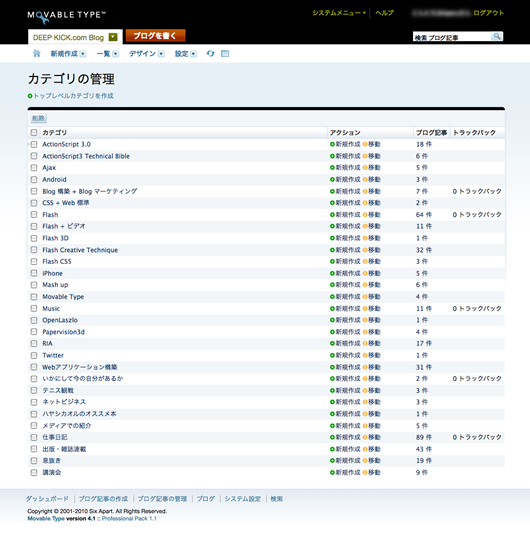Screen dimensions: 530x545
Task: Click green new-create icon for Movable Type row
Action: pos(332,296)
